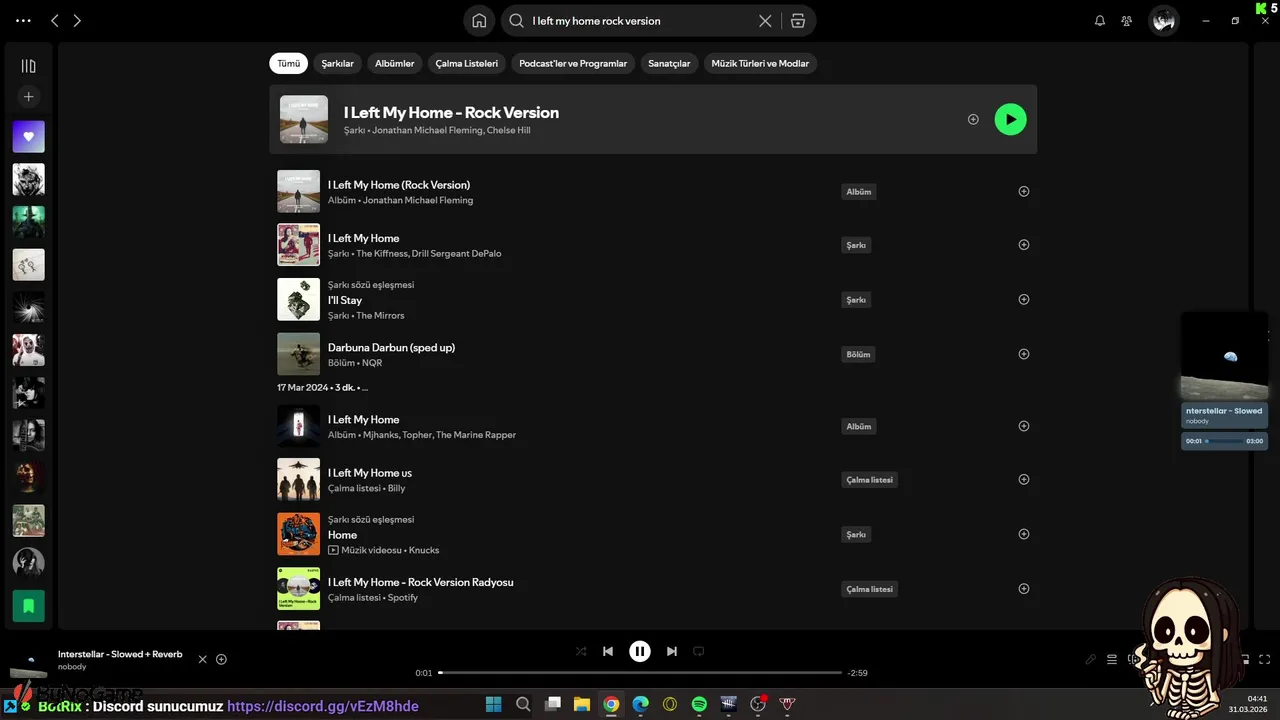1280x720 pixels.
Task: Open I Left My Home - Rock Version Radyosu
Action: tap(421, 582)
